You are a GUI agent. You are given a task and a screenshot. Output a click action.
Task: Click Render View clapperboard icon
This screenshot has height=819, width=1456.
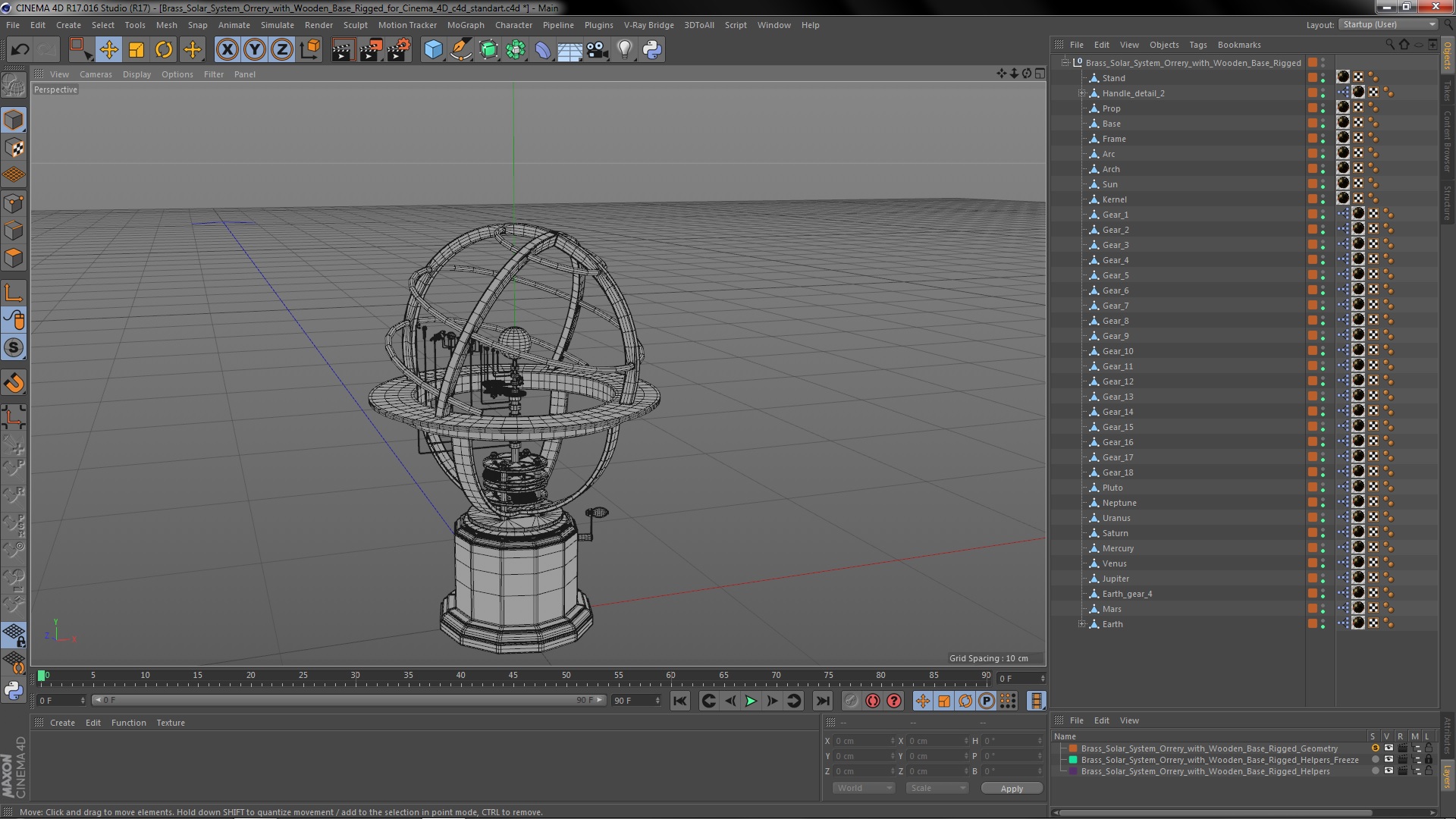coord(343,50)
